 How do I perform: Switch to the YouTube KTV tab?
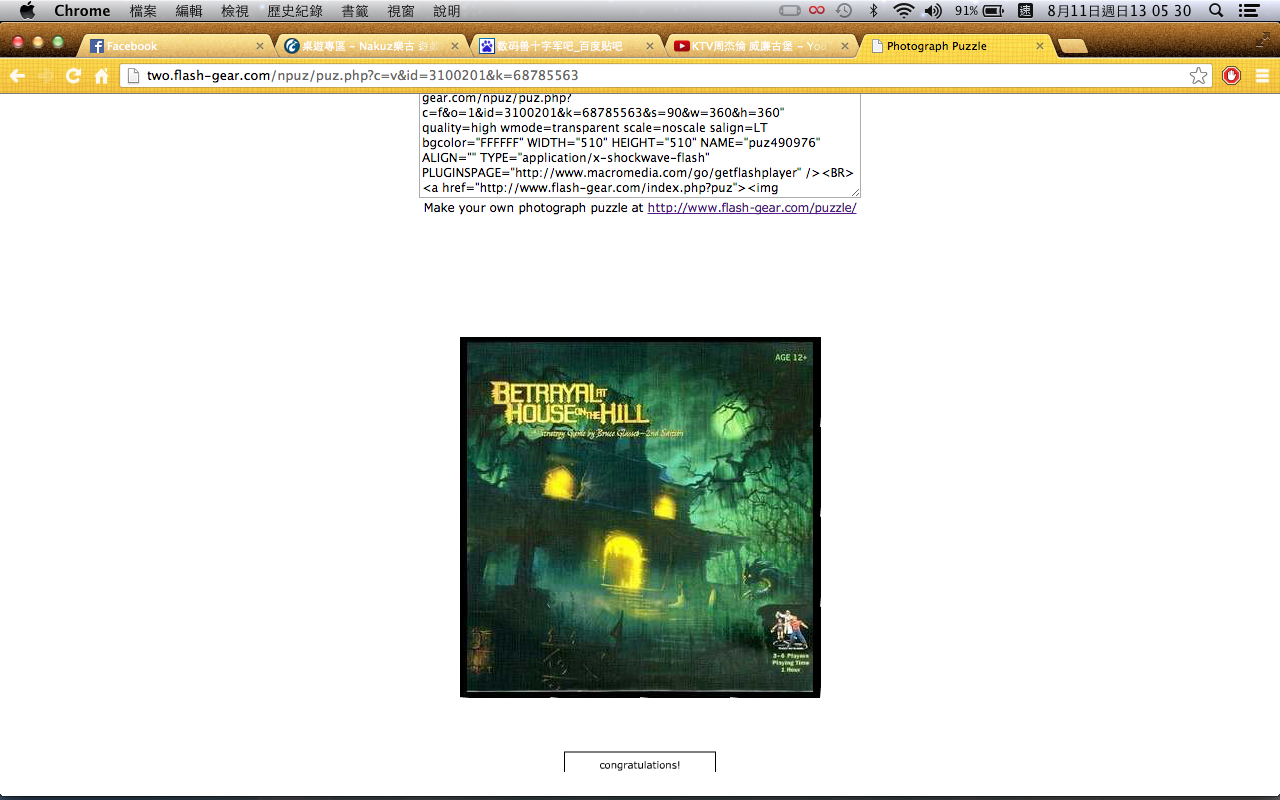point(757,46)
